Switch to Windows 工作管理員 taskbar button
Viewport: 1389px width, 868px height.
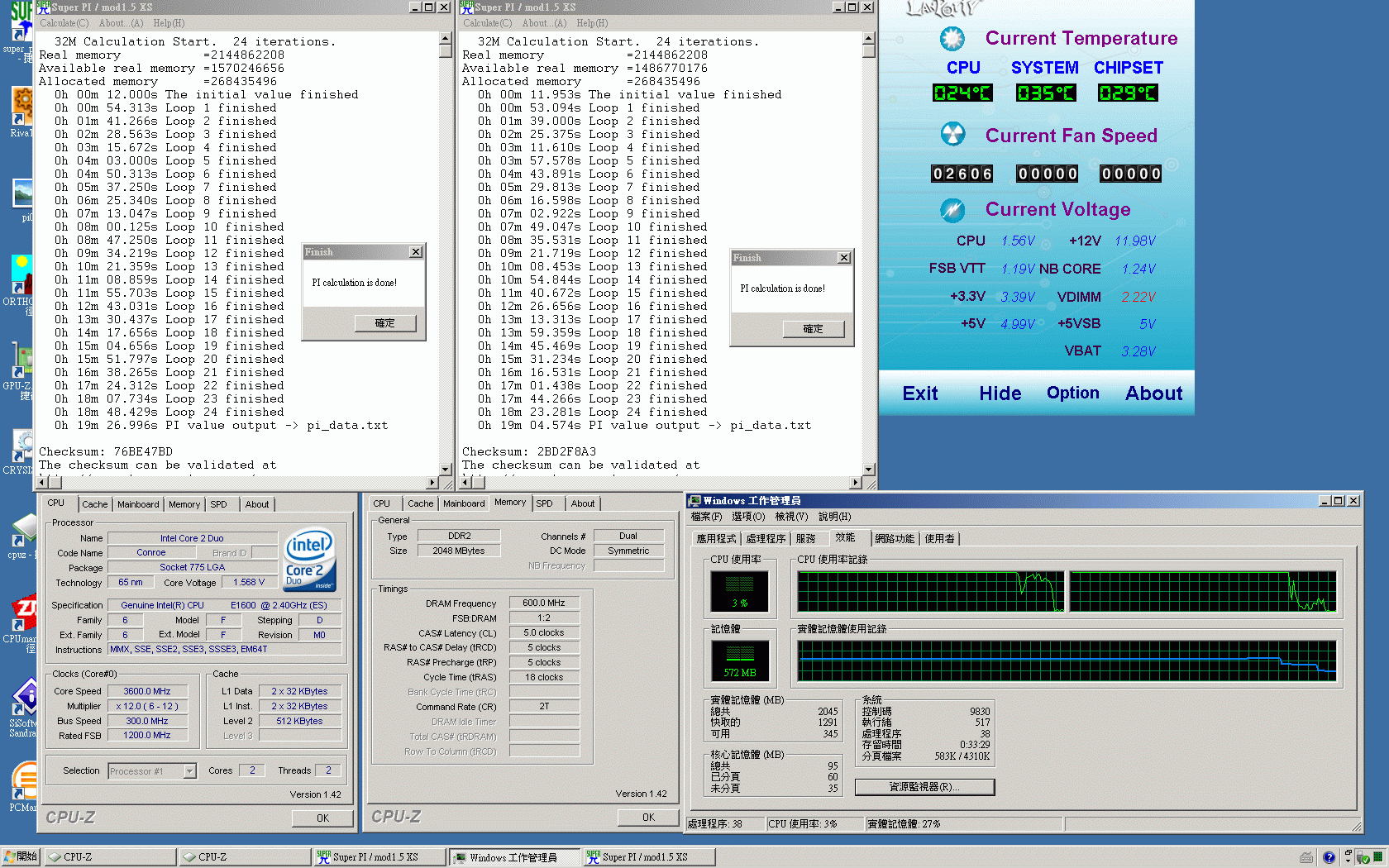(514, 857)
